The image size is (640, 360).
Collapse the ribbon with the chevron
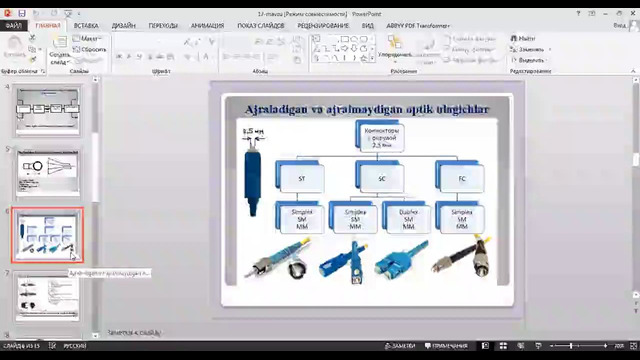coord(633,71)
